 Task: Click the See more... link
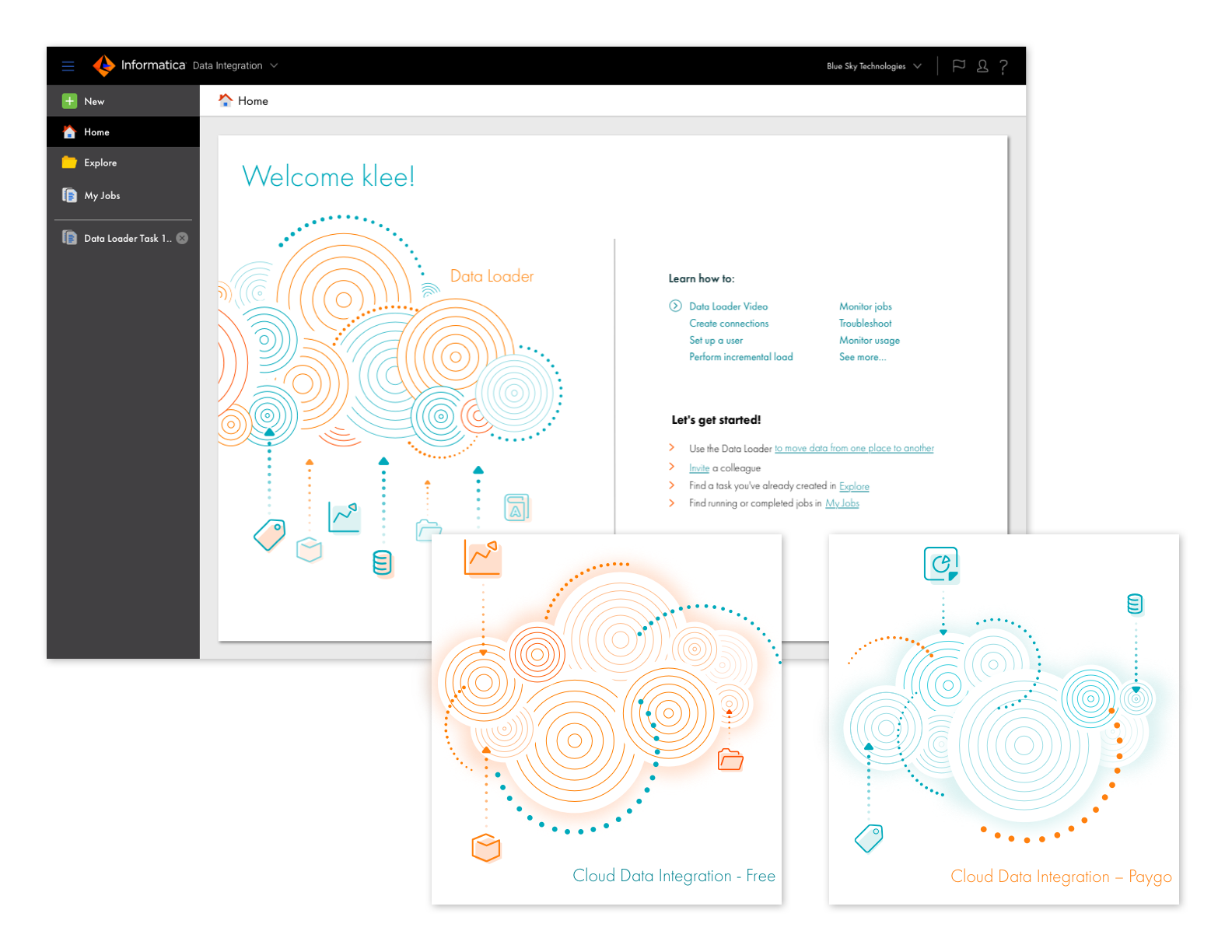click(x=862, y=357)
